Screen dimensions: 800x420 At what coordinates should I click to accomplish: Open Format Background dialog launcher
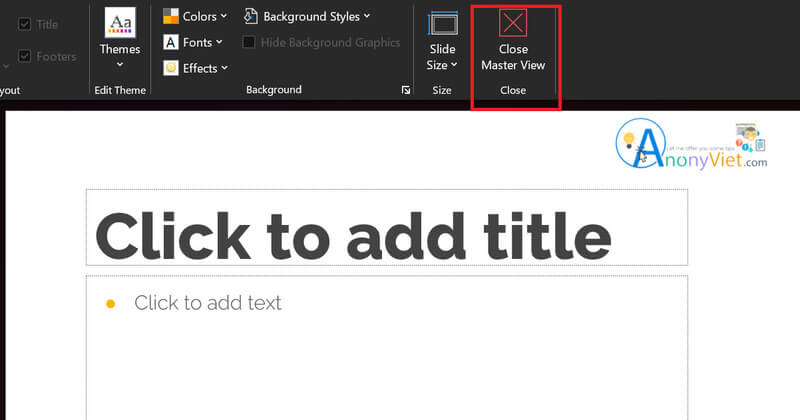406,90
